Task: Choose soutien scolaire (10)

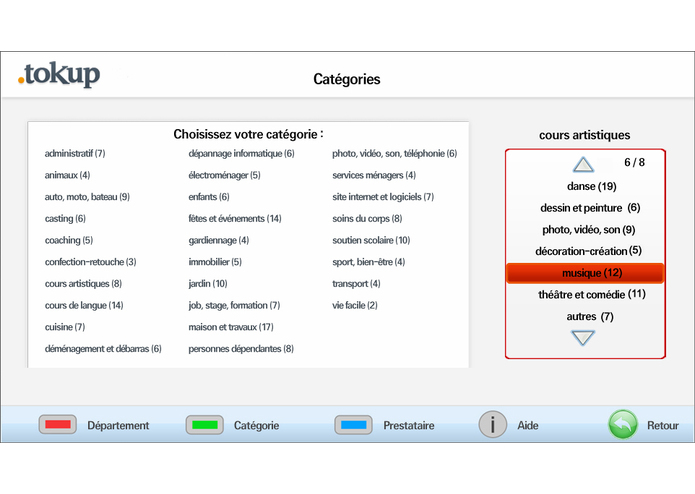Action: (x=371, y=240)
